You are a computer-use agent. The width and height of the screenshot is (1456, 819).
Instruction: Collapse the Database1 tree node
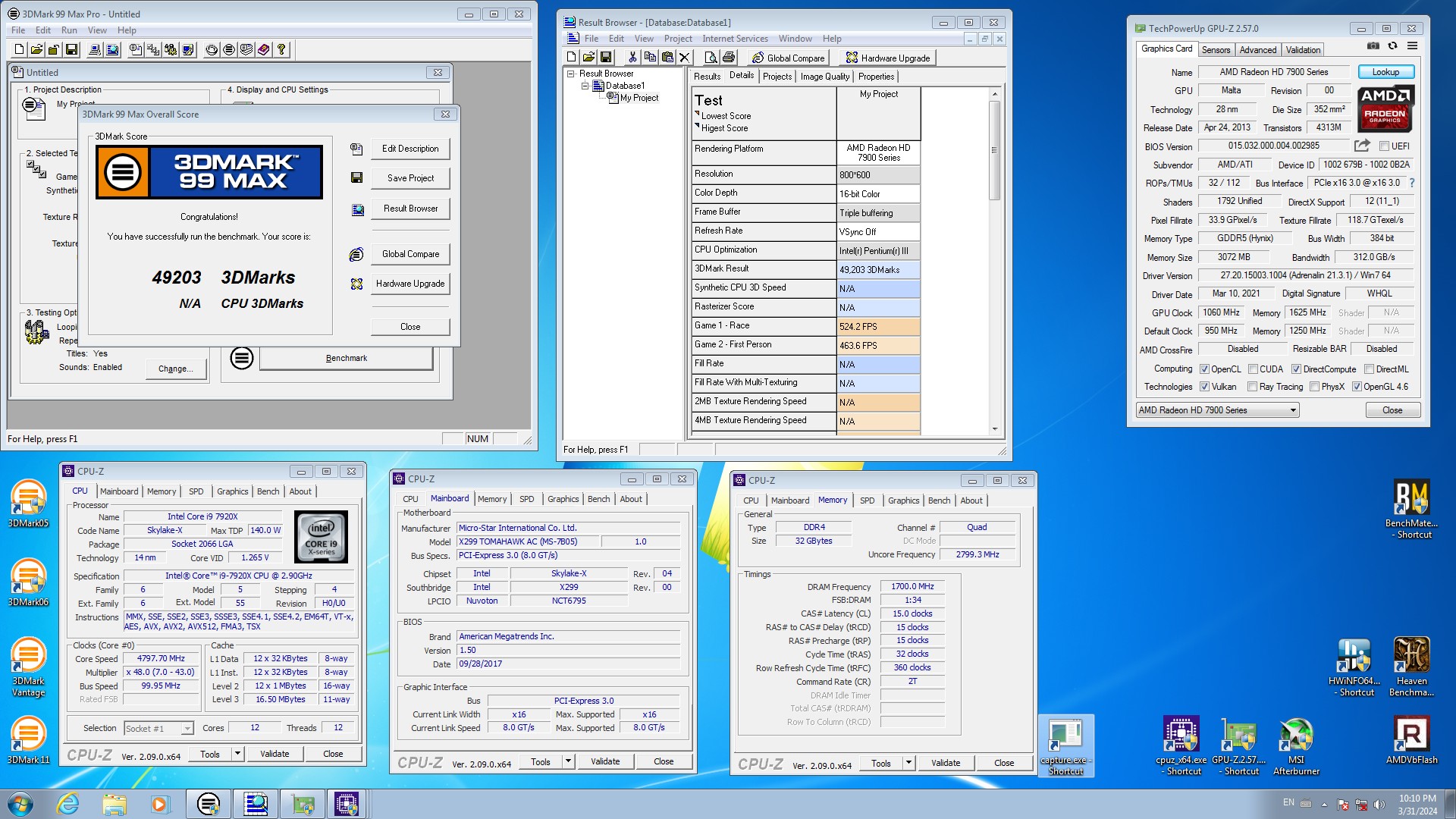coord(585,86)
